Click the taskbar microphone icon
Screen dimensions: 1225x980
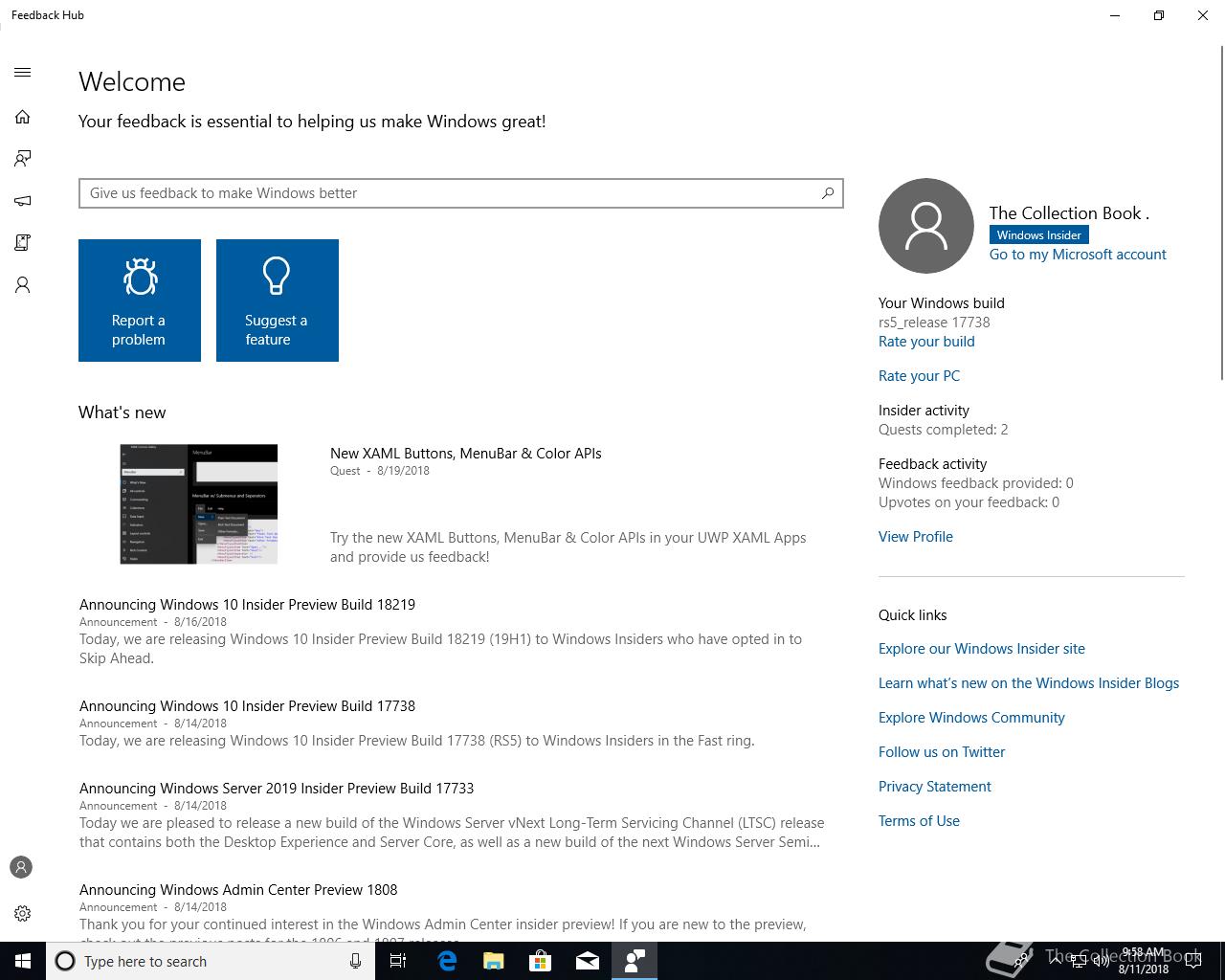pos(355,961)
